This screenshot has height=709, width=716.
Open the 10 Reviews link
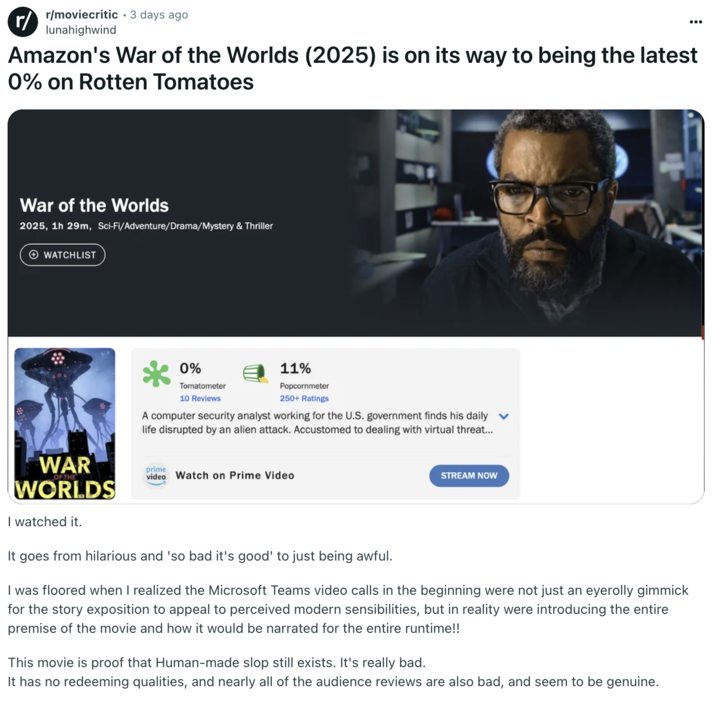pyautogui.click(x=200, y=399)
